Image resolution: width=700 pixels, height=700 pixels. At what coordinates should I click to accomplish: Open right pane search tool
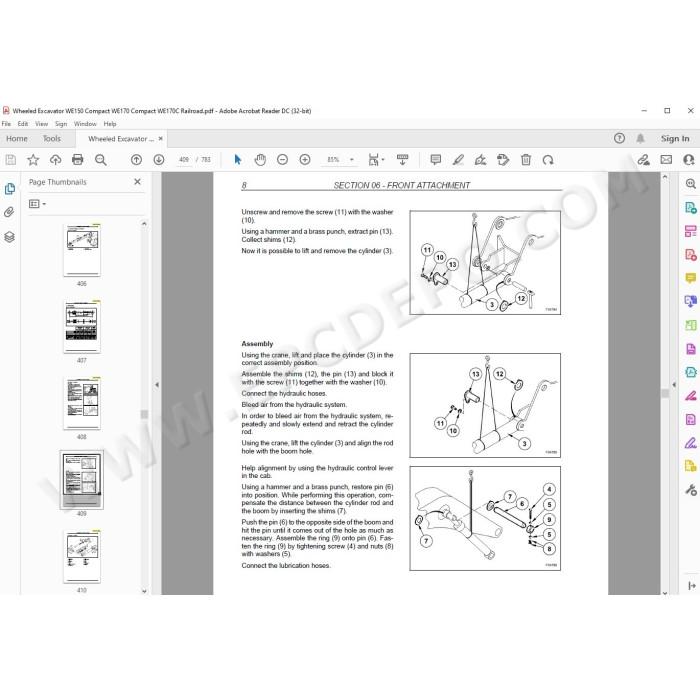coord(691,183)
